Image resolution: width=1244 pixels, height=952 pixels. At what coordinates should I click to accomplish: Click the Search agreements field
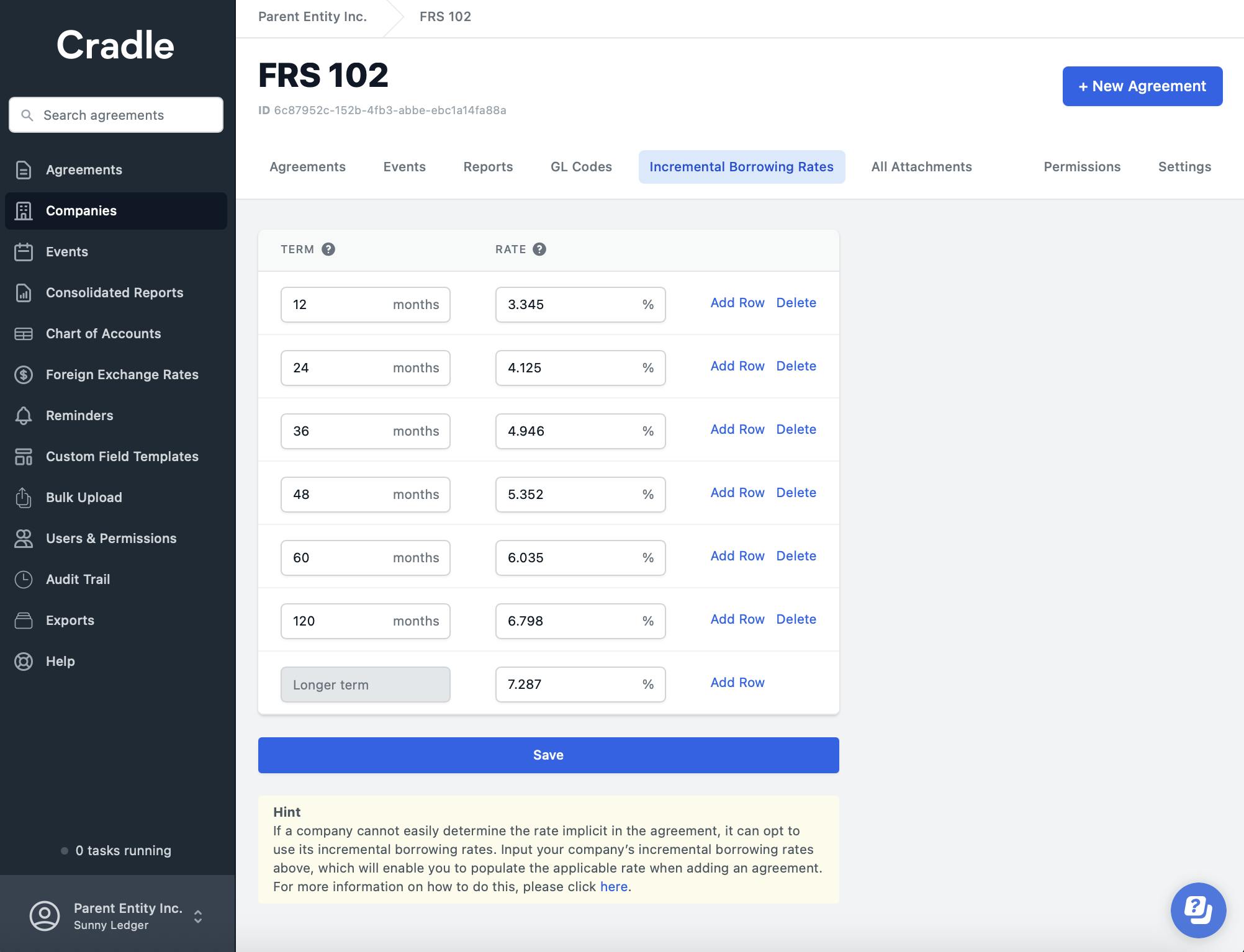click(116, 115)
